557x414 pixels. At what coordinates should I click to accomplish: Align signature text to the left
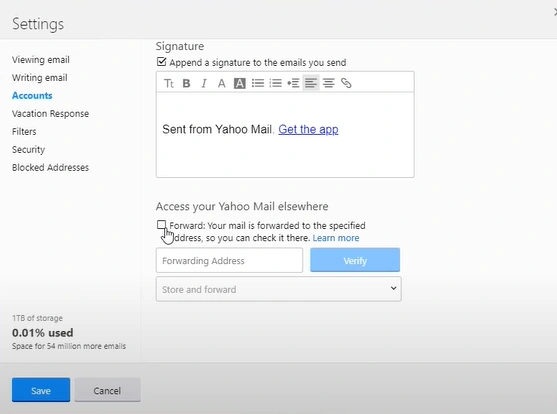pos(311,84)
